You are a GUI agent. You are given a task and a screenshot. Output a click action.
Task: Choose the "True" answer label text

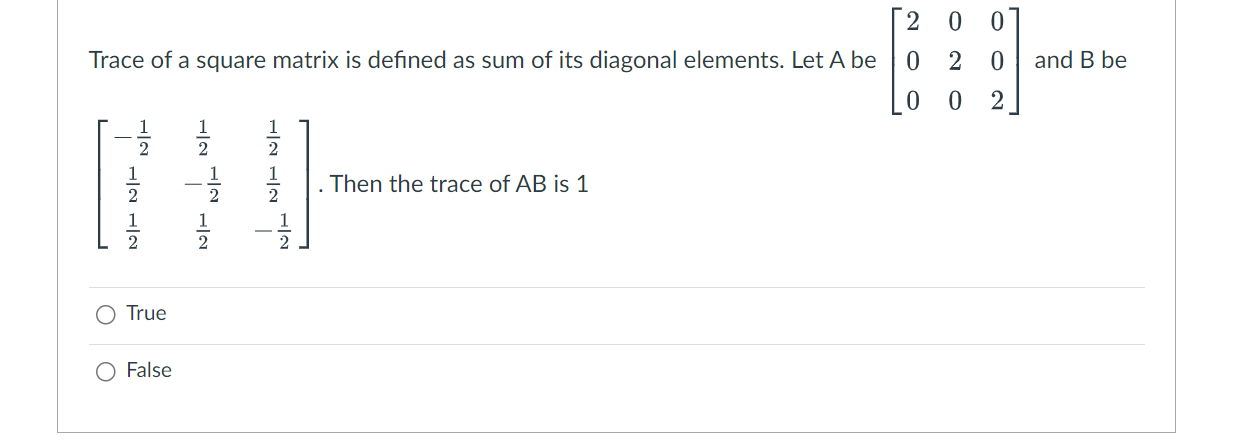(146, 313)
